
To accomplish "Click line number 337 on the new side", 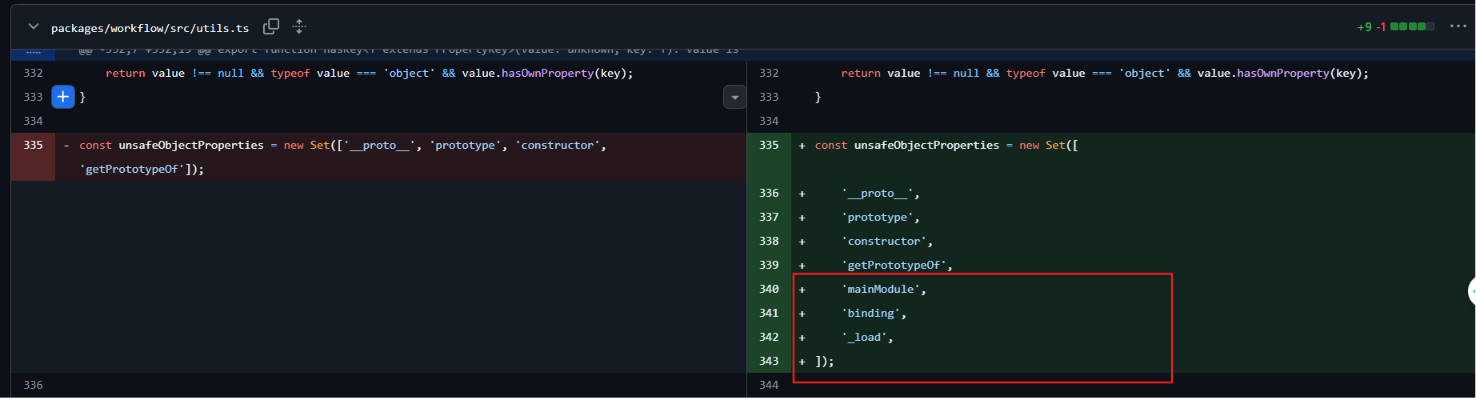I will 769,217.
